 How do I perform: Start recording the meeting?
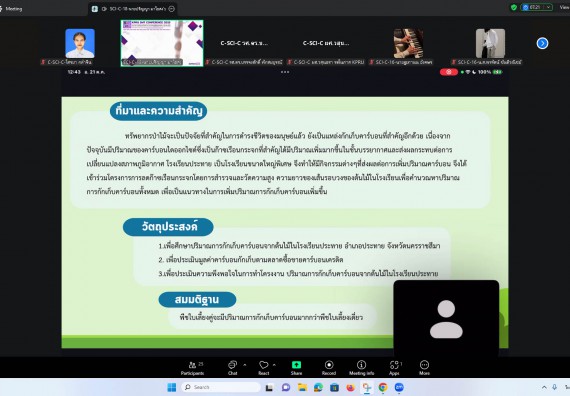pos(329,368)
